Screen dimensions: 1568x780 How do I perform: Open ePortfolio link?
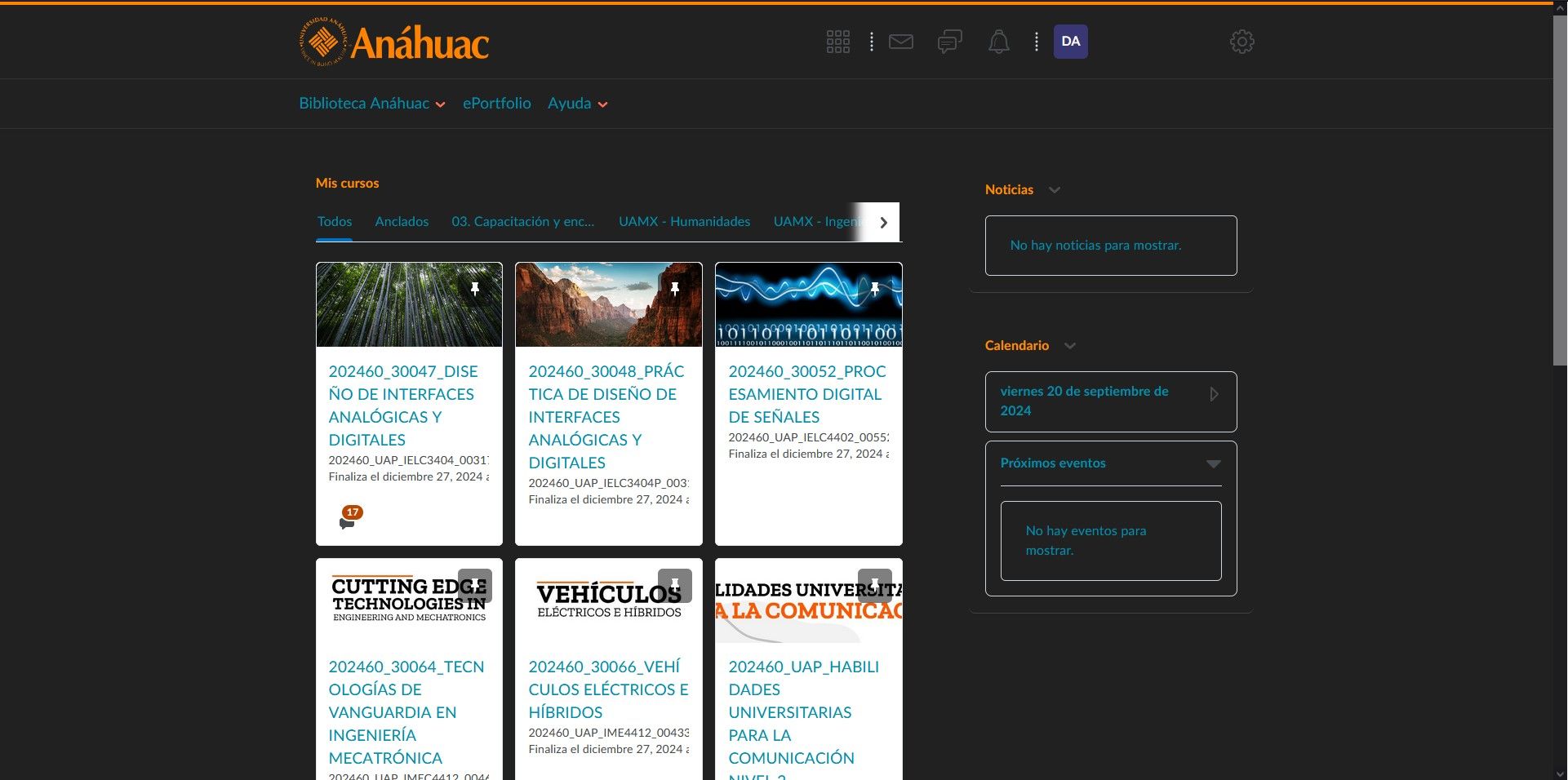click(x=497, y=104)
